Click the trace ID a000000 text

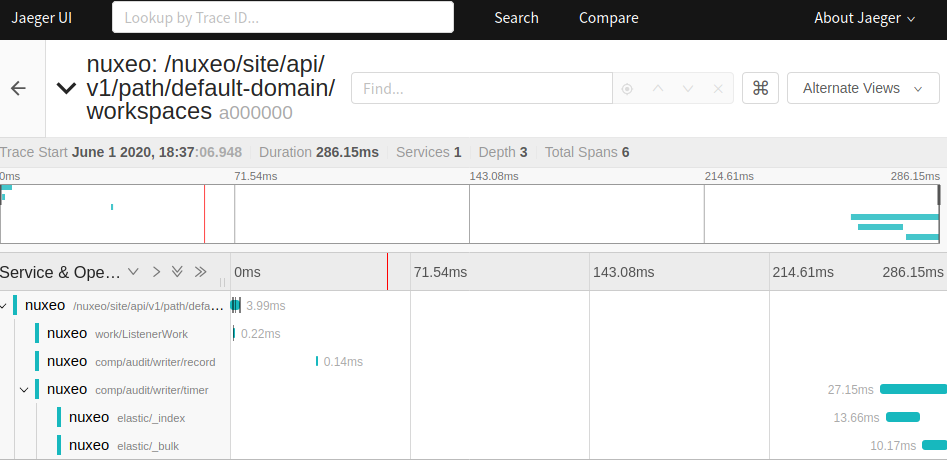(x=255, y=112)
